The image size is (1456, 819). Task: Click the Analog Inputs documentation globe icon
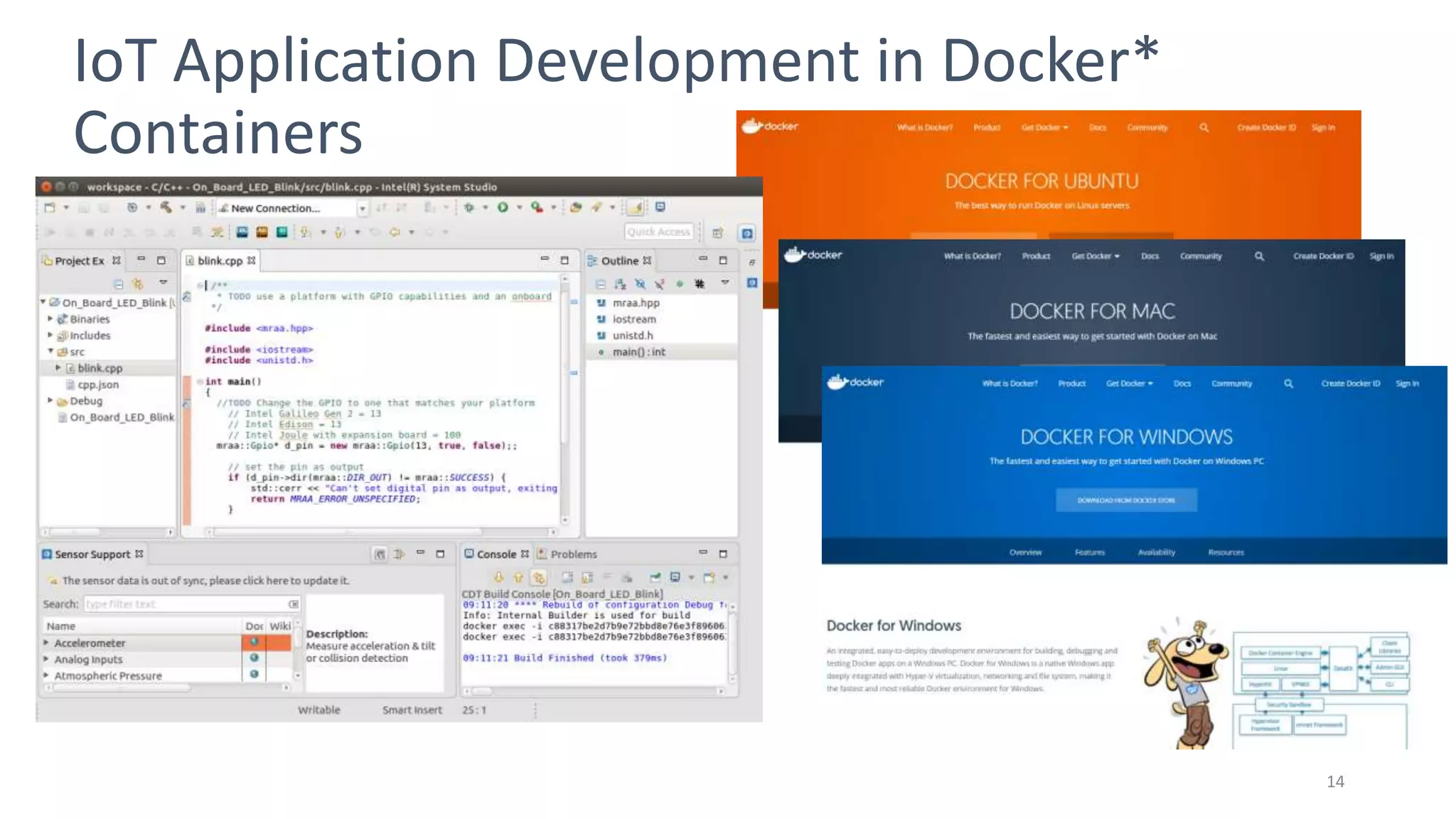click(x=254, y=658)
